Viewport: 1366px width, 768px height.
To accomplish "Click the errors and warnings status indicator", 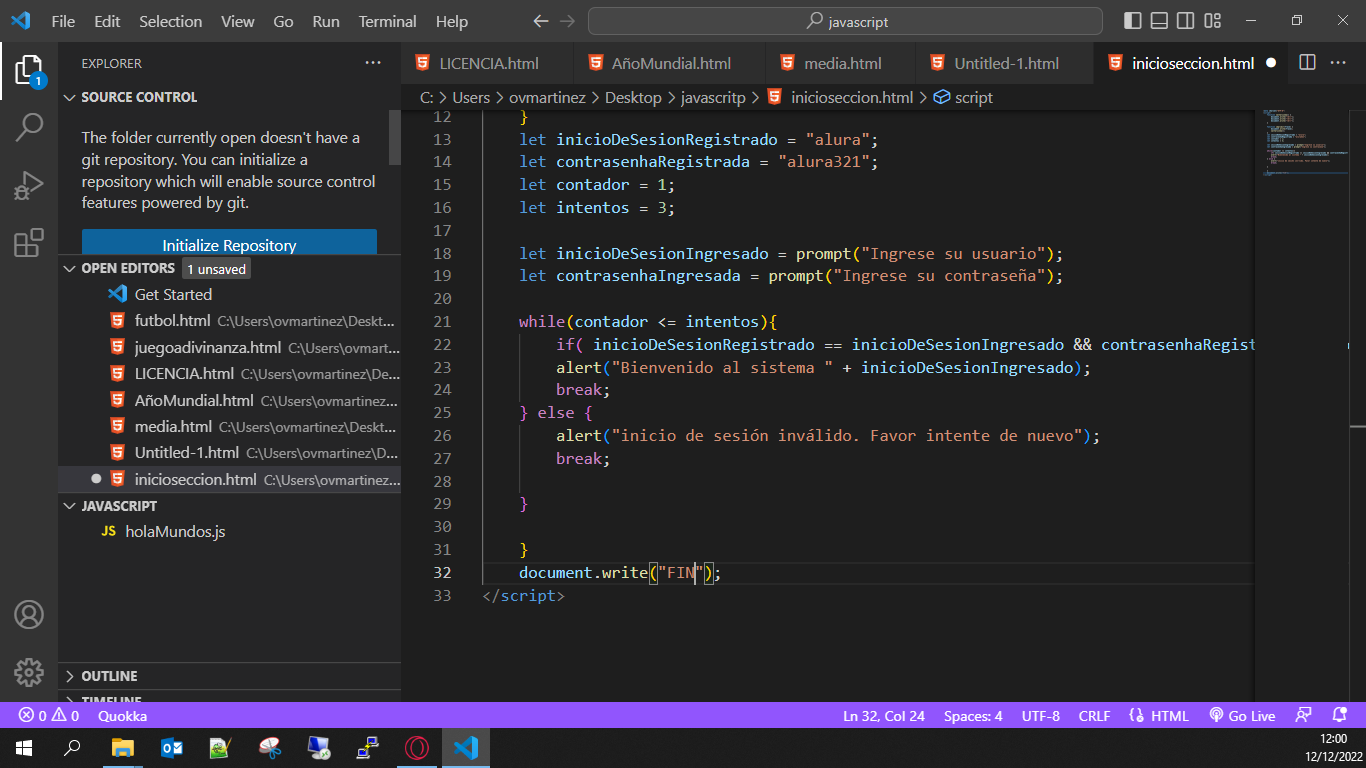I will tap(49, 716).
